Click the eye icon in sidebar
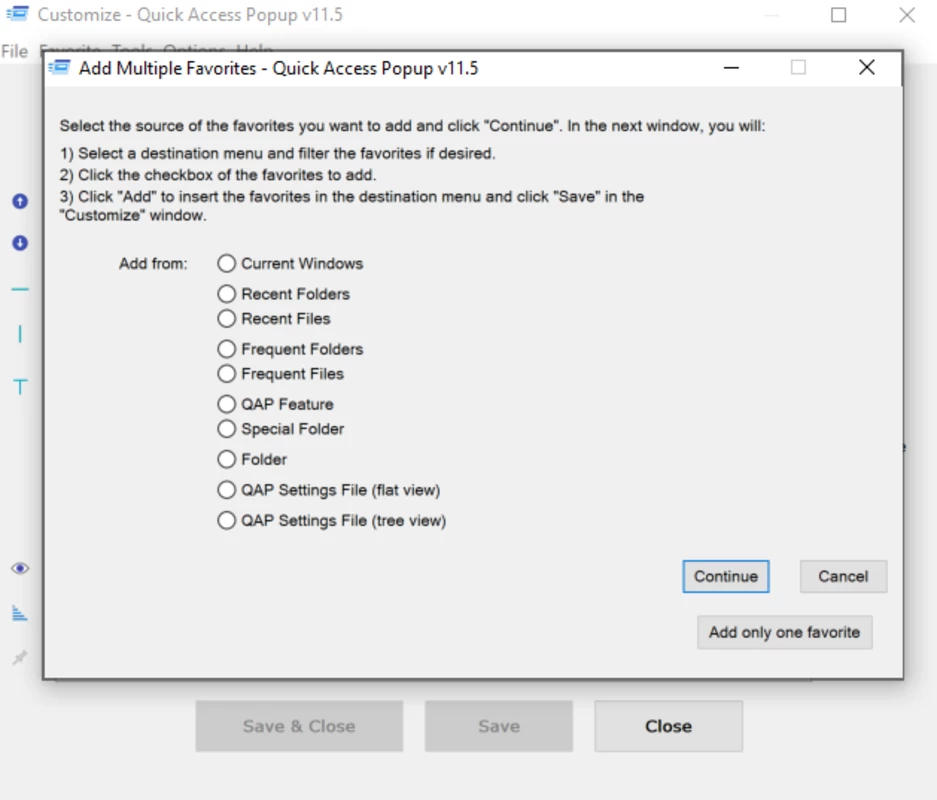This screenshot has width=937, height=800. (20, 568)
